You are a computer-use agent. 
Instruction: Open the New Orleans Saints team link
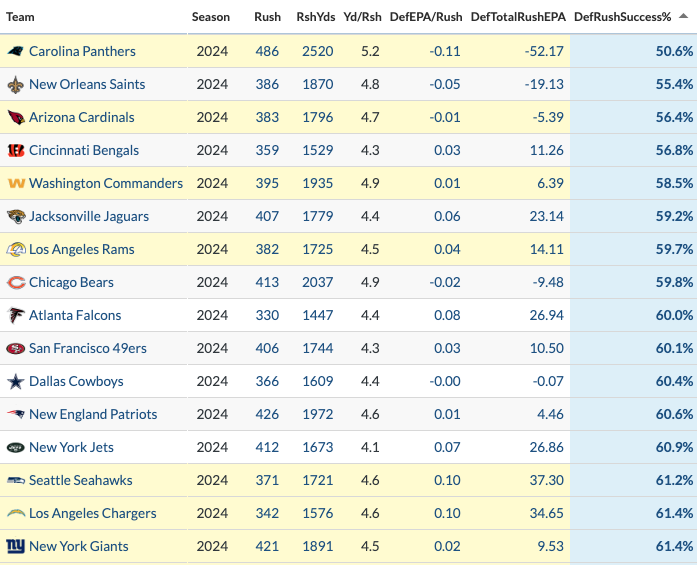[x=87, y=84]
